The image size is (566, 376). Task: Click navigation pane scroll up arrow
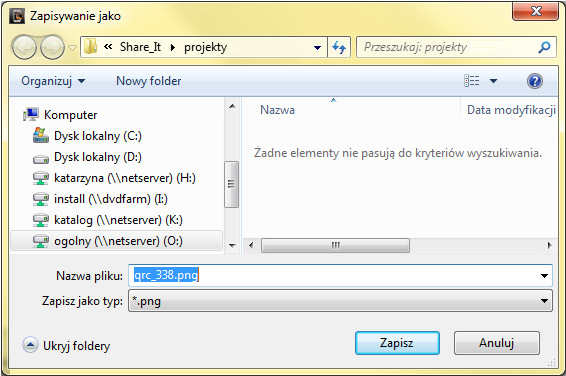pos(232,106)
